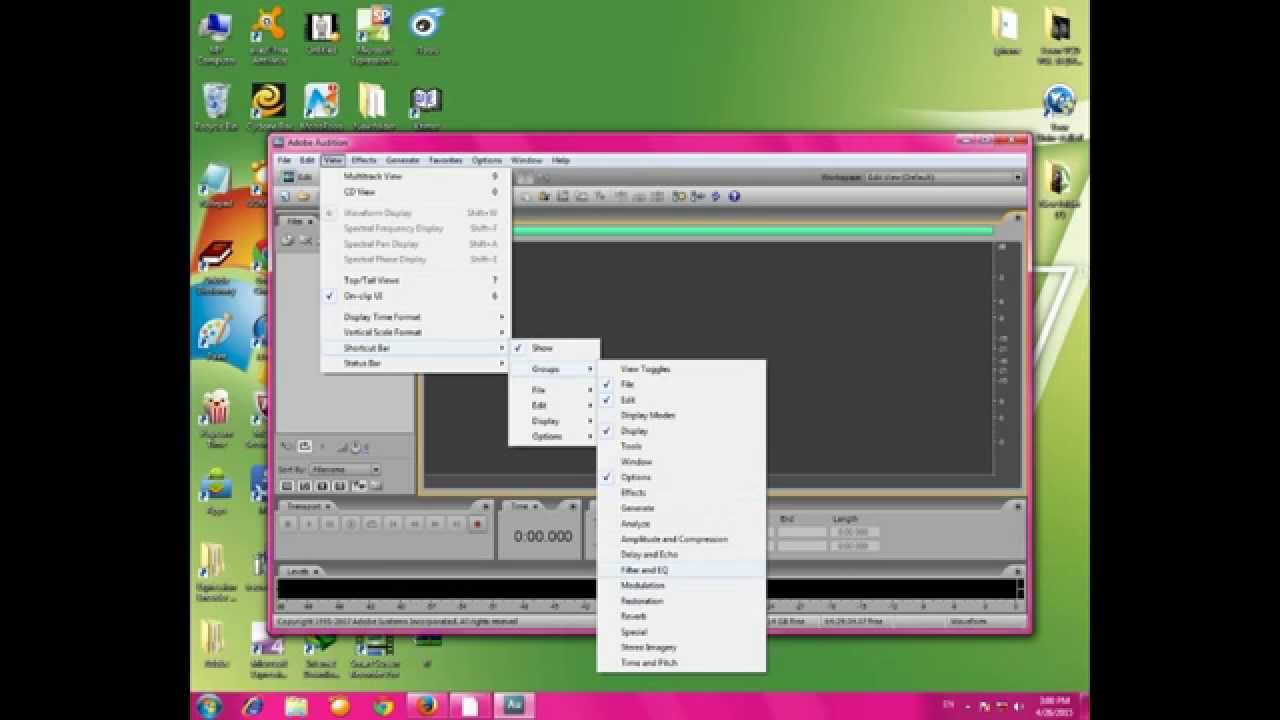Click the new file icon in the shortcut bar
Image resolution: width=1280 pixels, height=720 pixels.
tap(285, 196)
